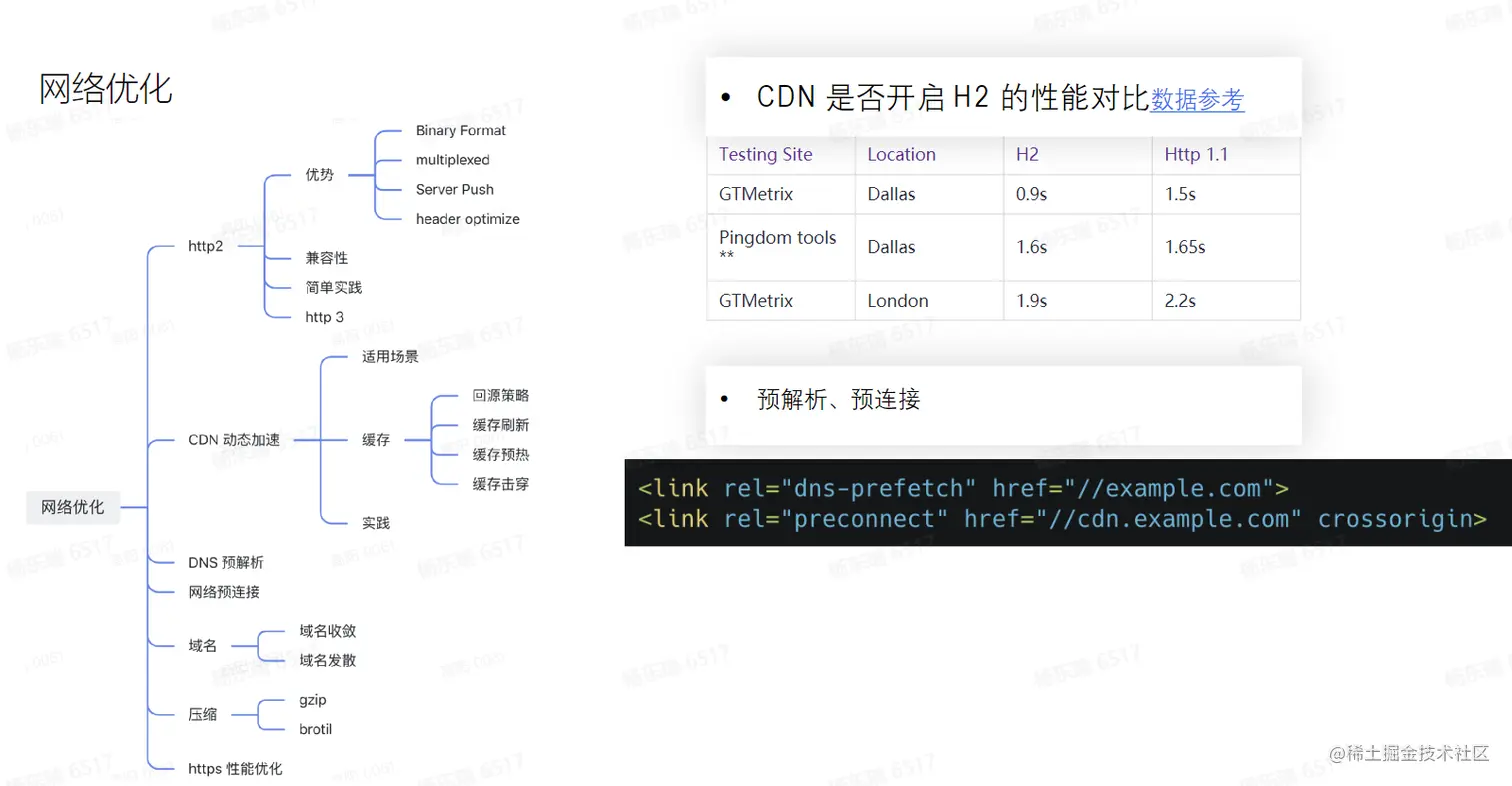This screenshot has height=786, width=1512.
Task: Click the 2.2s Http 1.1 value
Action: [x=1180, y=300]
